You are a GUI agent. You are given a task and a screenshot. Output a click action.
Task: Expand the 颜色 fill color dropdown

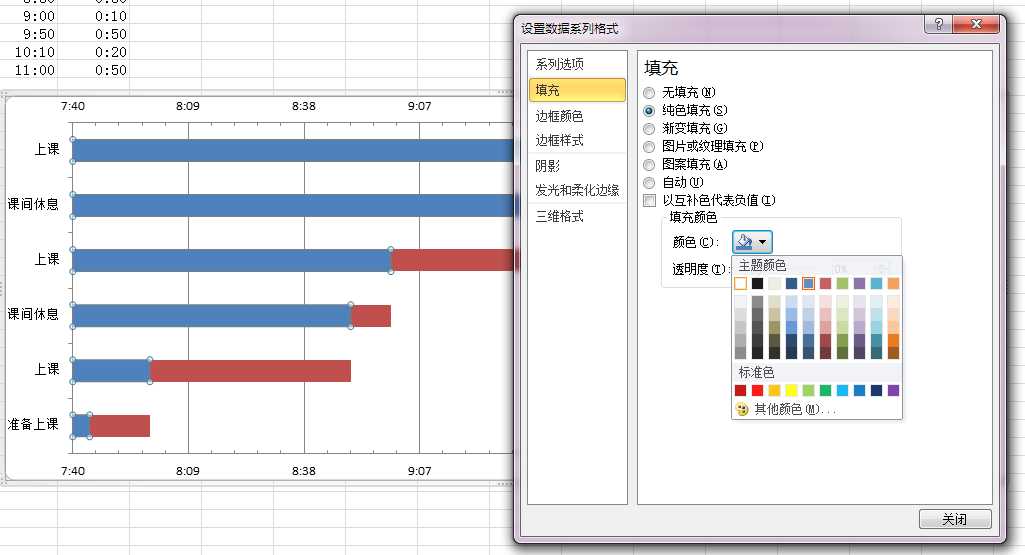[x=752, y=242]
